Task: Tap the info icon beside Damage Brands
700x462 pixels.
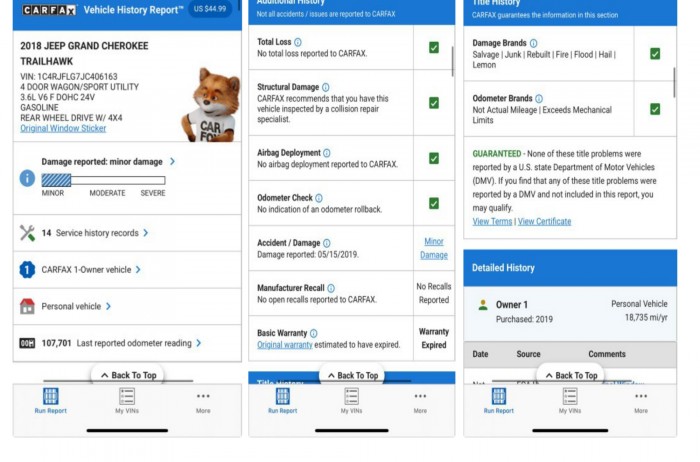Action: pyautogui.click(x=533, y=44)
